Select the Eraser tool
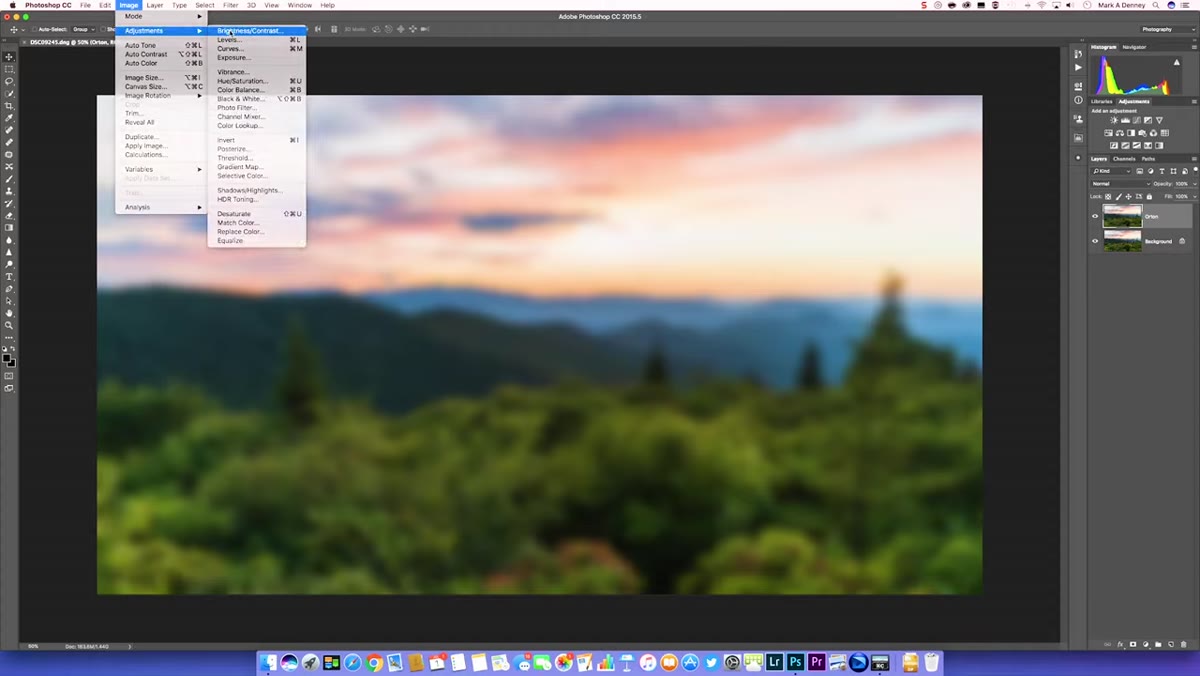Screen dimensions: 1200x676 point(9,216)
